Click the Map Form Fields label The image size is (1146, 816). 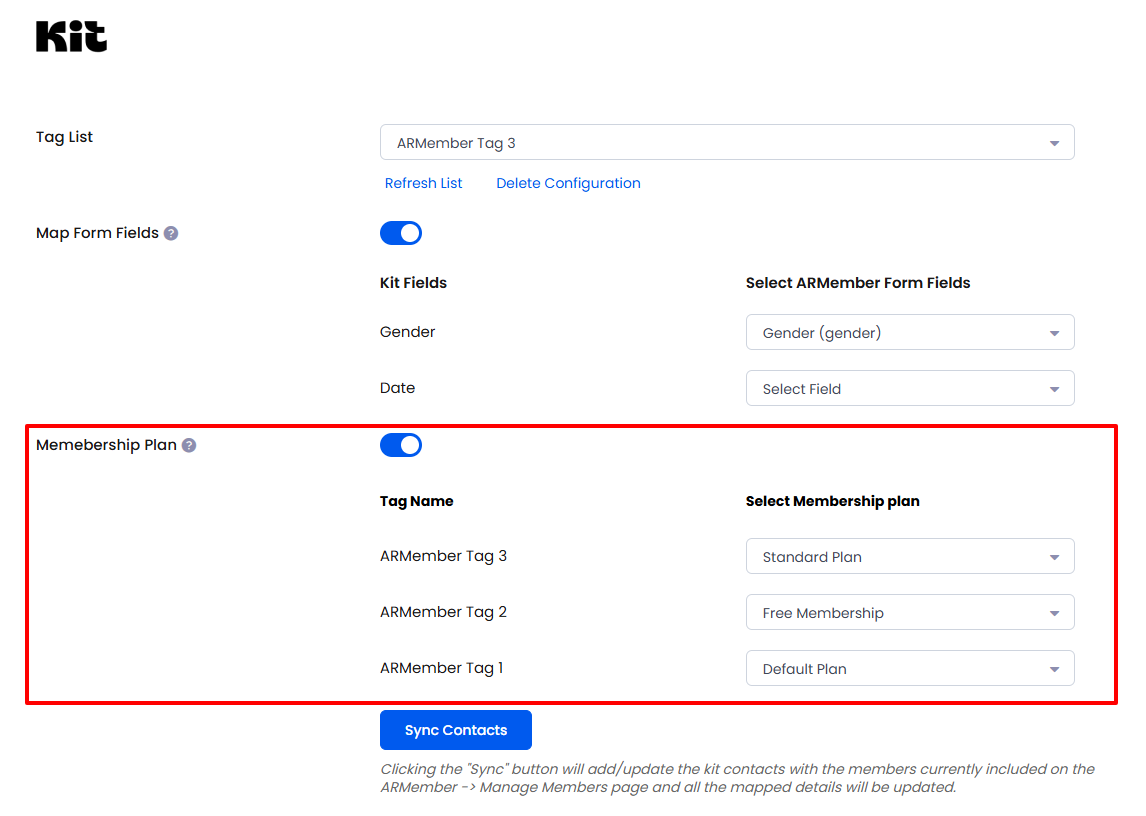tap(97, 233)
